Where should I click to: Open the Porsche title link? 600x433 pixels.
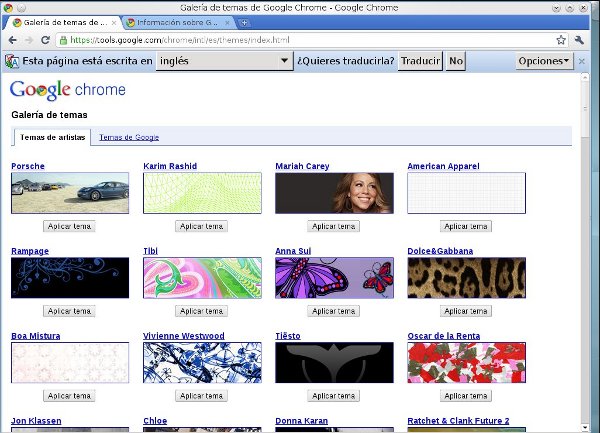pos(28,166)
